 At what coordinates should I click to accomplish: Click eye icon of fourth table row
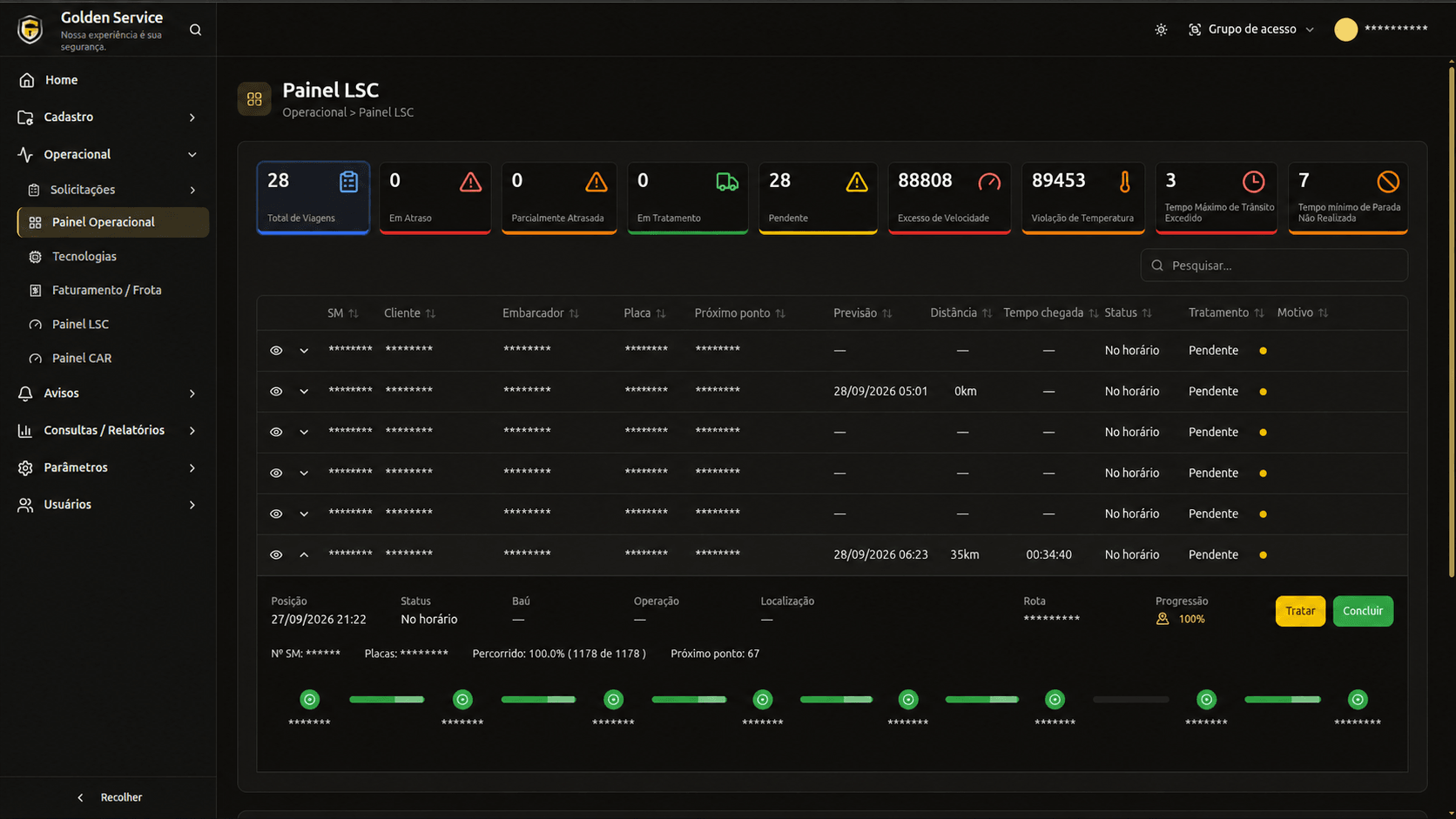[276, 473]
